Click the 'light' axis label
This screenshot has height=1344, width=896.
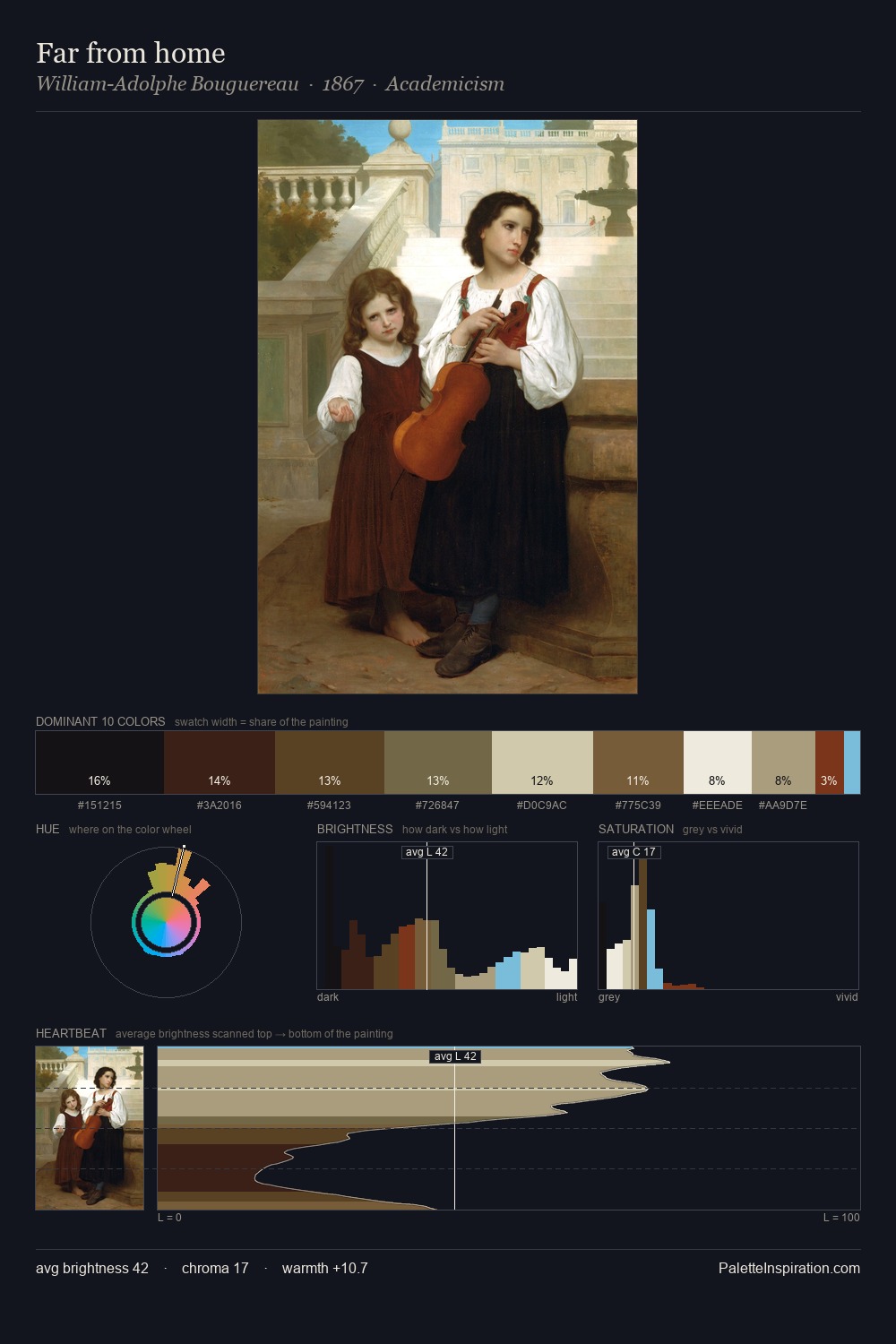567,997
